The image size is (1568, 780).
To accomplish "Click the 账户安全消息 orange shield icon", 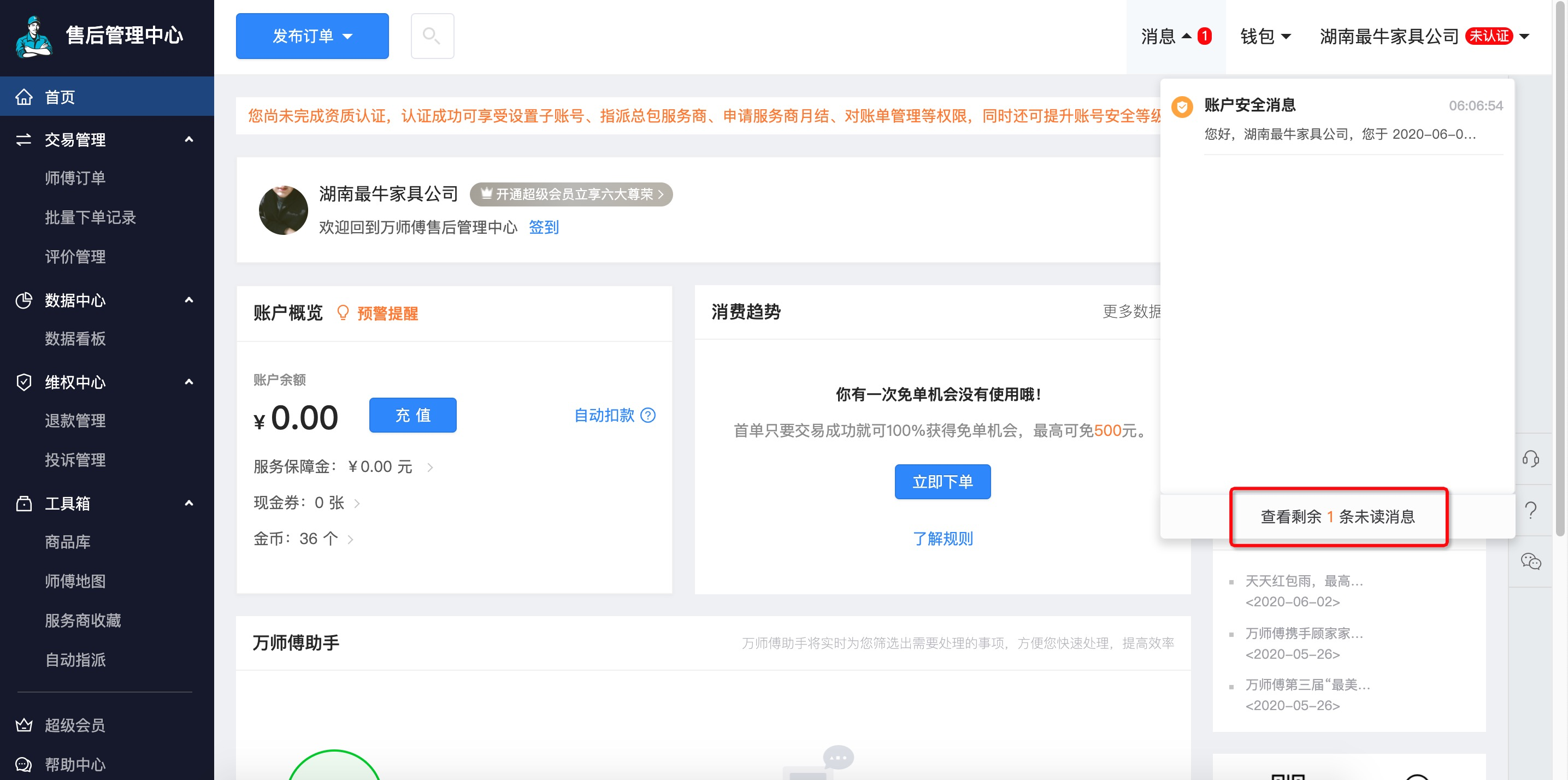I will point(1182,107).
